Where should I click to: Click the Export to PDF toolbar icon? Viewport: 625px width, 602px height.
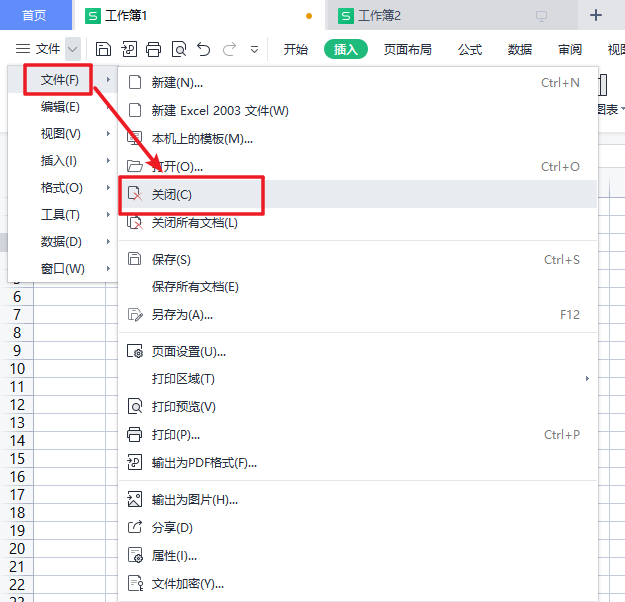[129, 49]
